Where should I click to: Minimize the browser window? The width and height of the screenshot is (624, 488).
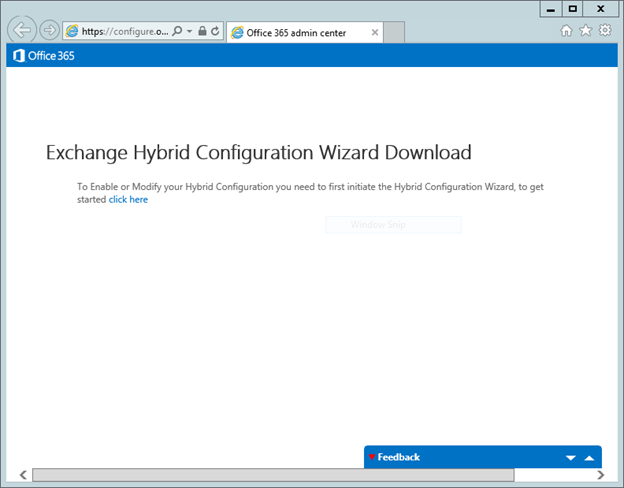[551, 9]
